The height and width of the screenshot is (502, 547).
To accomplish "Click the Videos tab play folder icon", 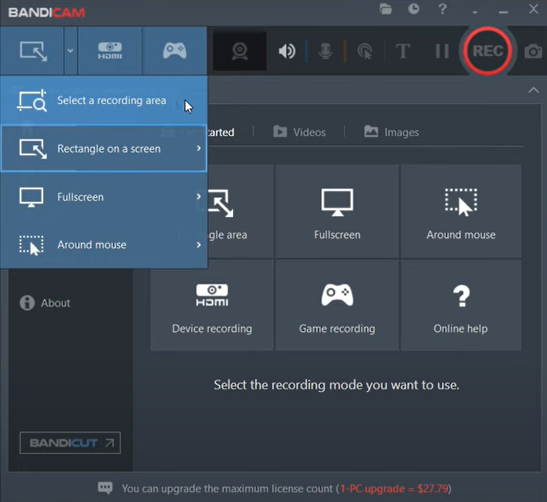I will [x=280, y=132].
